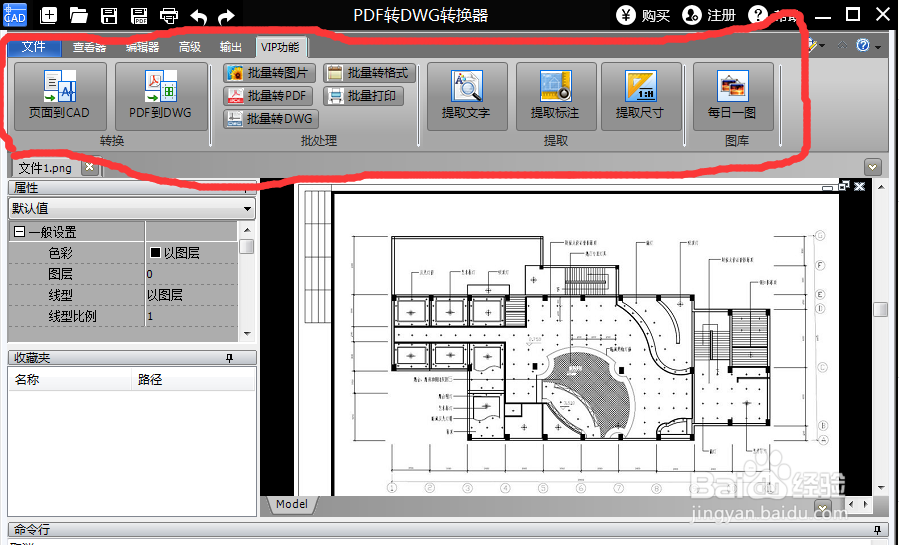Click the horizontal scroll left arrow

(851, 504)
